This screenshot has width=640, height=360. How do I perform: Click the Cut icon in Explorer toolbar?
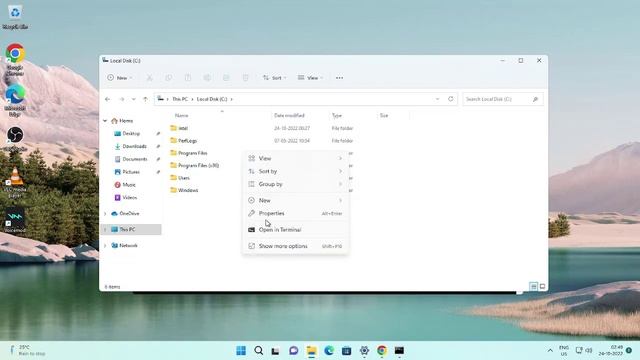tap(149, 78)
